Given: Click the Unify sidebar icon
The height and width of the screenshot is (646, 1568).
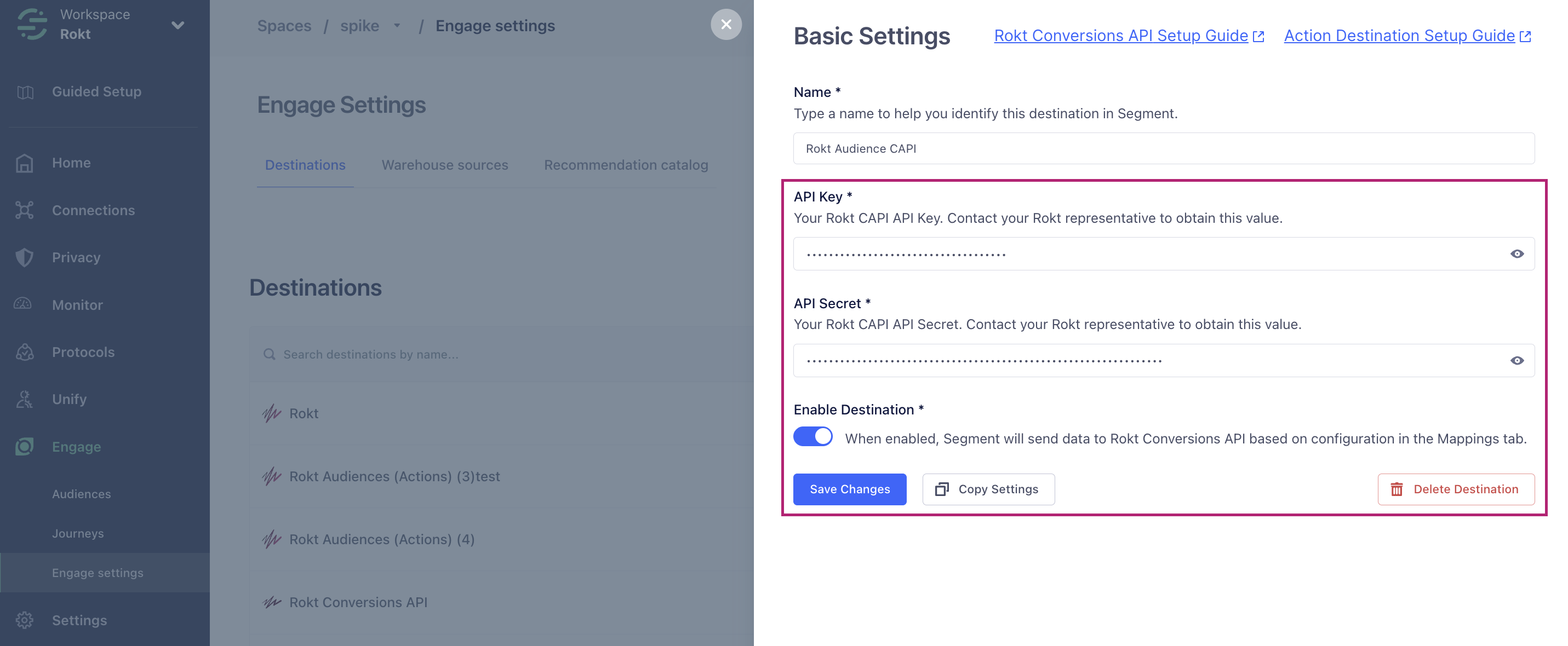Looking at the screenshot, I should click(24, 399).
